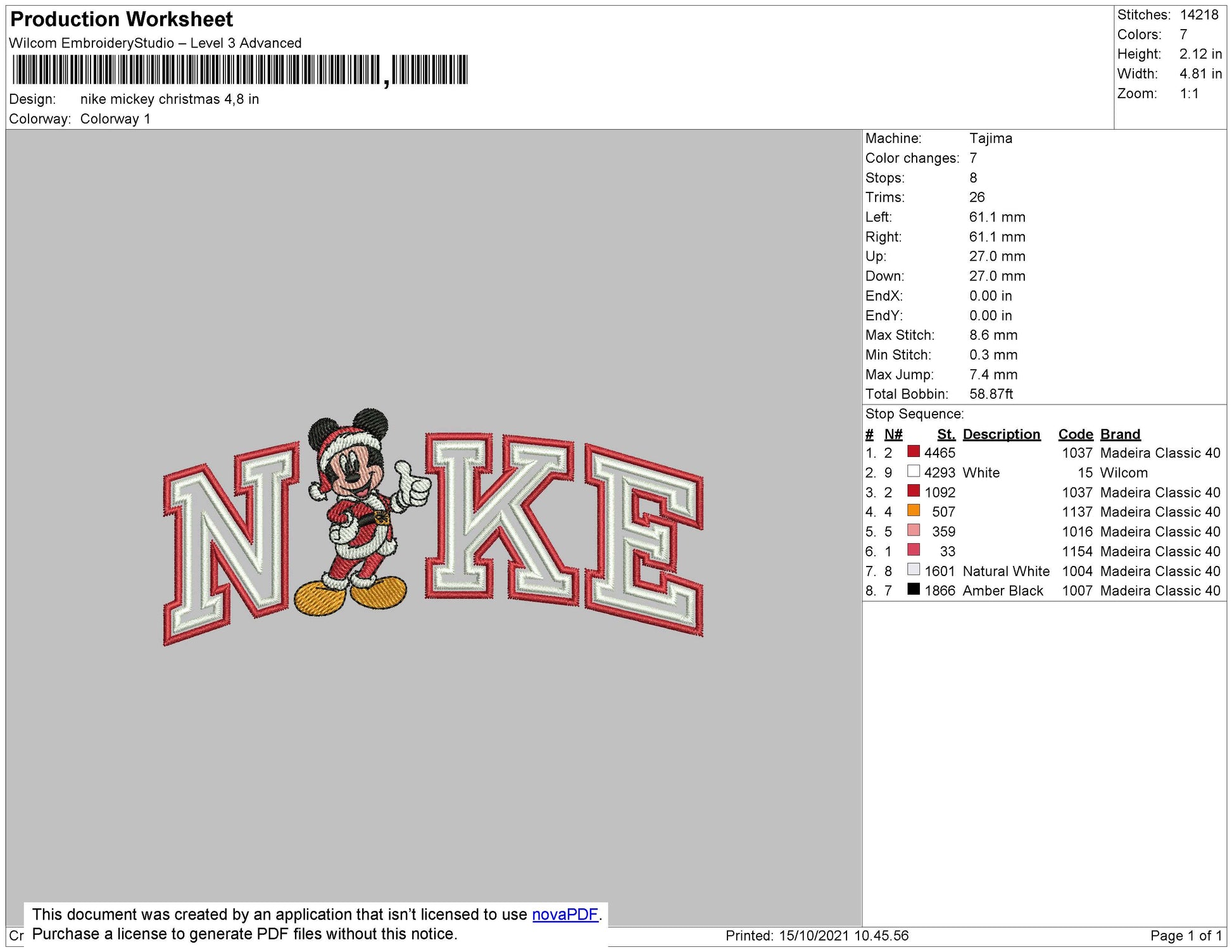The width and height of the screenshot is (1232, 952).
Task: Click the 'Colorway 1' value
Action: 115,119
